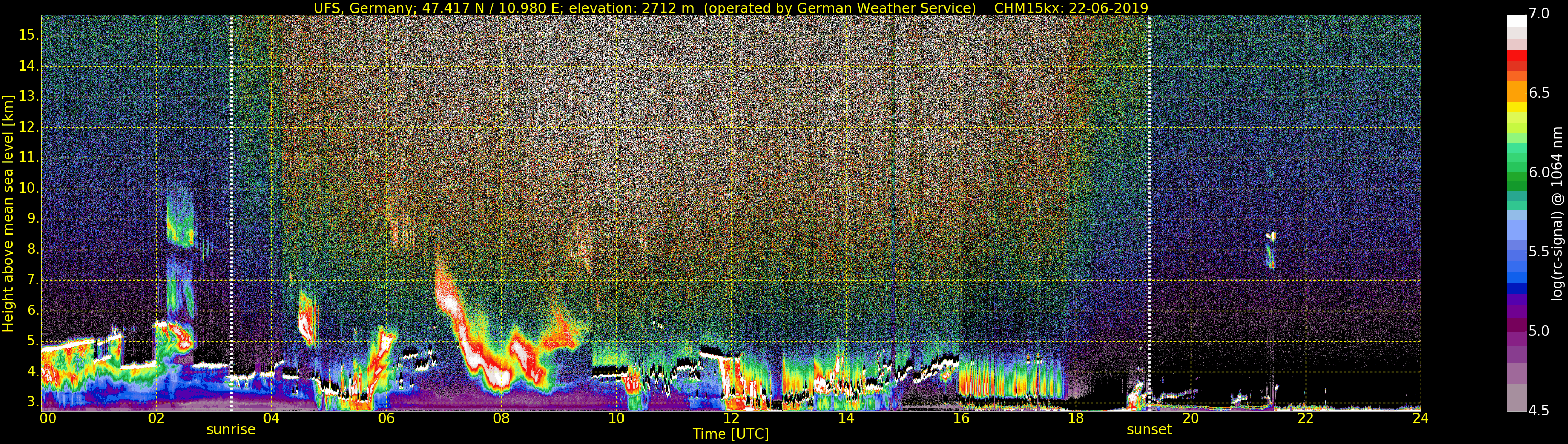Click the "24" time axis tick label
Viewport: 1568px width, 444px height.
point(1421,418)
